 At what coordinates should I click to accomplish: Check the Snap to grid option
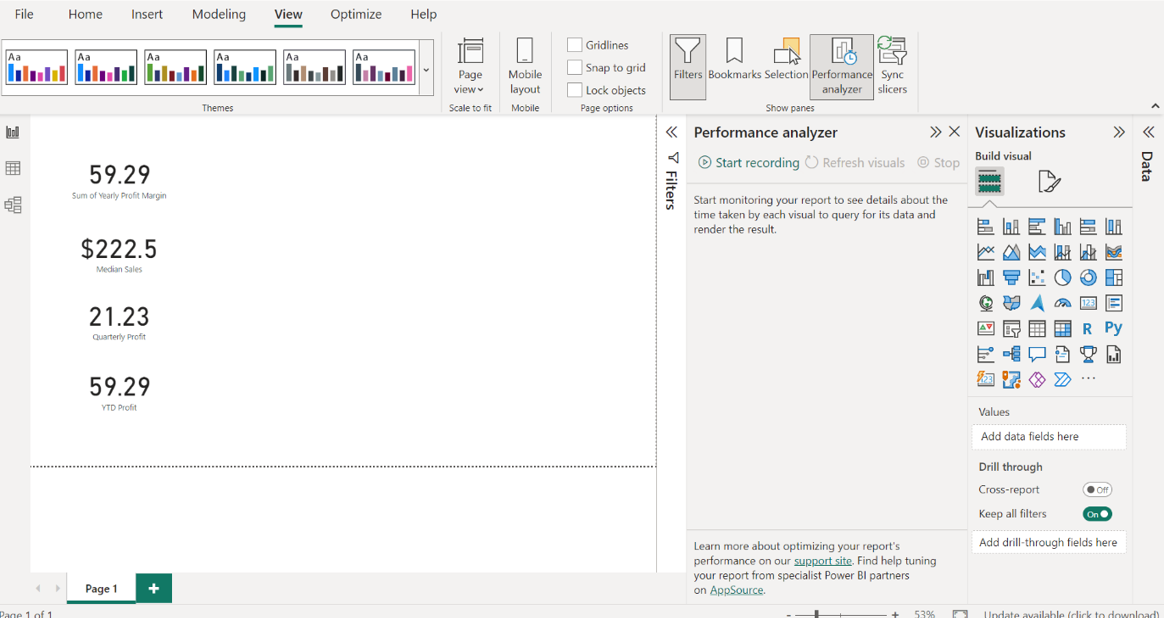tap(575, 67)
